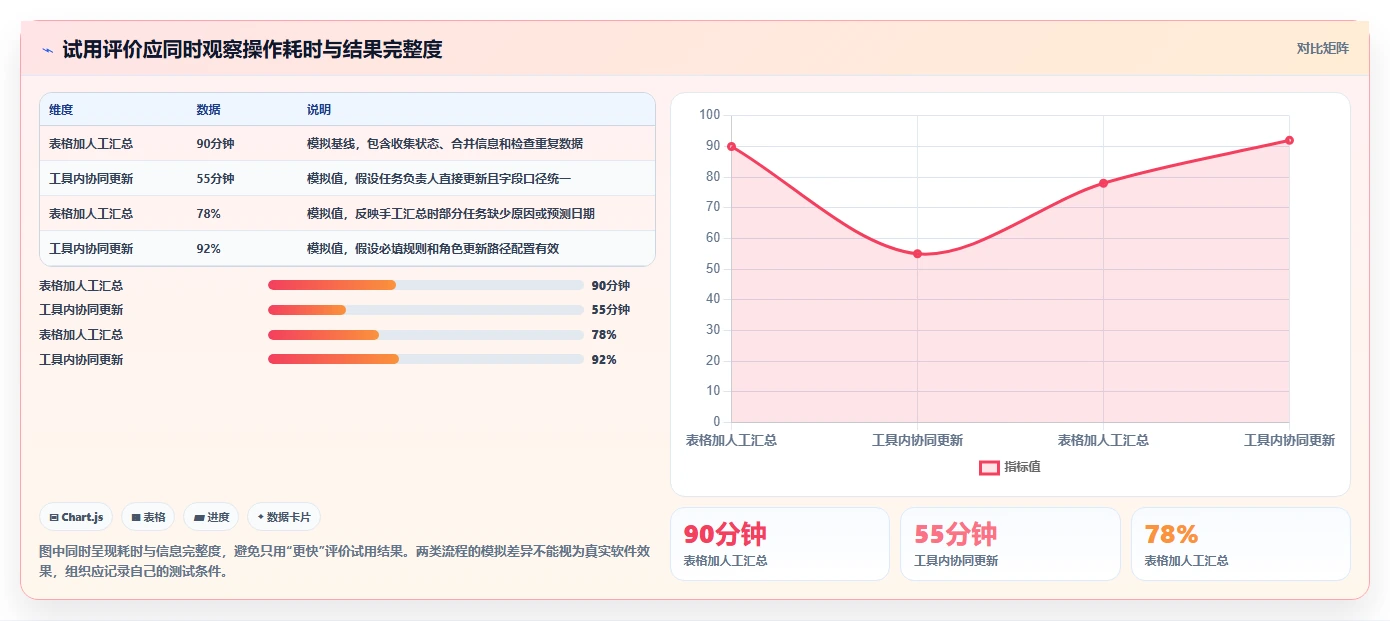The height and width of the screenshot is (621, 1390).
Task: Click the lightning icon beside the card title
Action: click(48, 50)
